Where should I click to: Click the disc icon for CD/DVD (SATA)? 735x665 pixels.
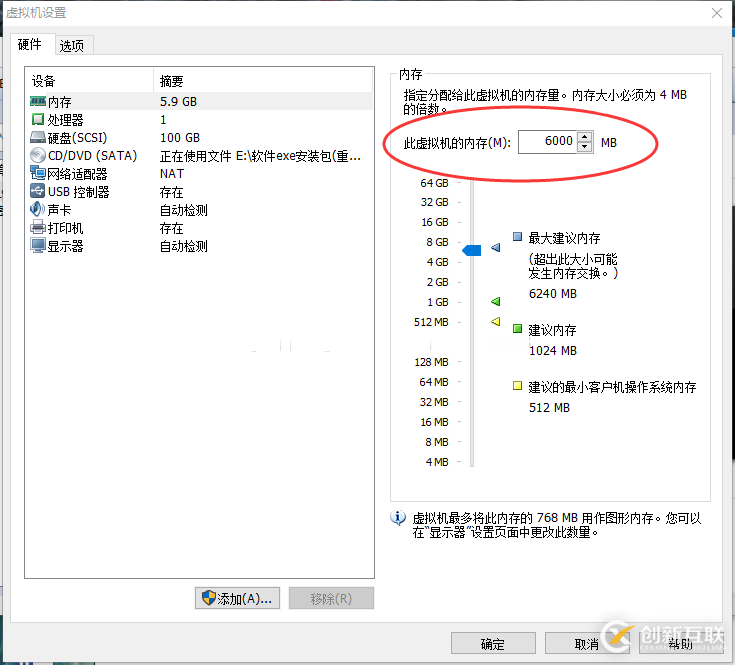click(38, 155)
